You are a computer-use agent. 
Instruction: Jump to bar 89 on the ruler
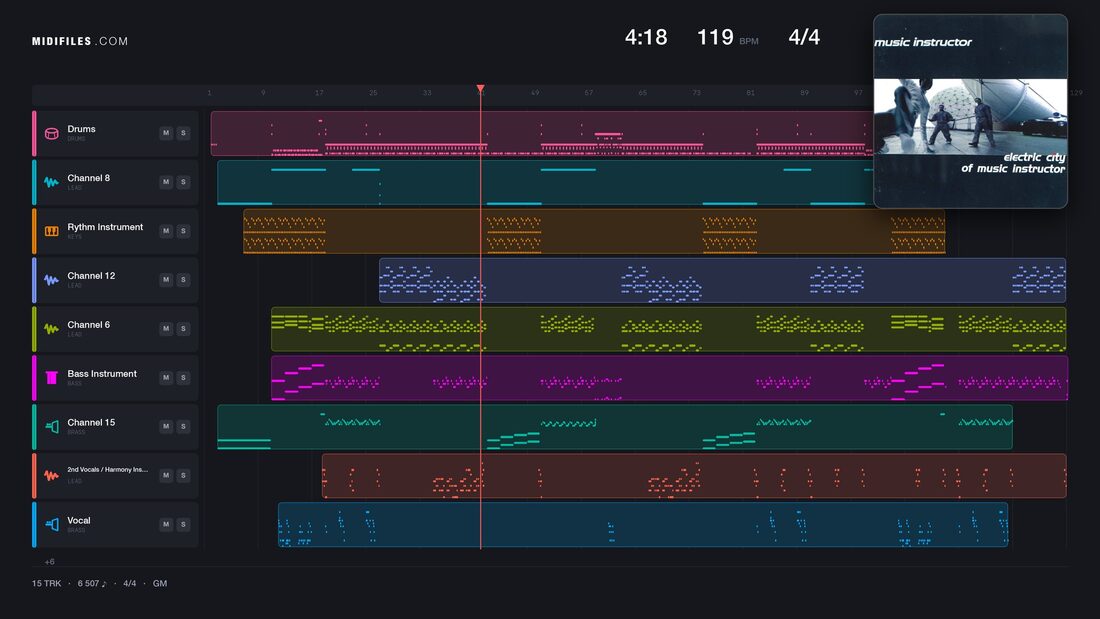pos(805,93)
